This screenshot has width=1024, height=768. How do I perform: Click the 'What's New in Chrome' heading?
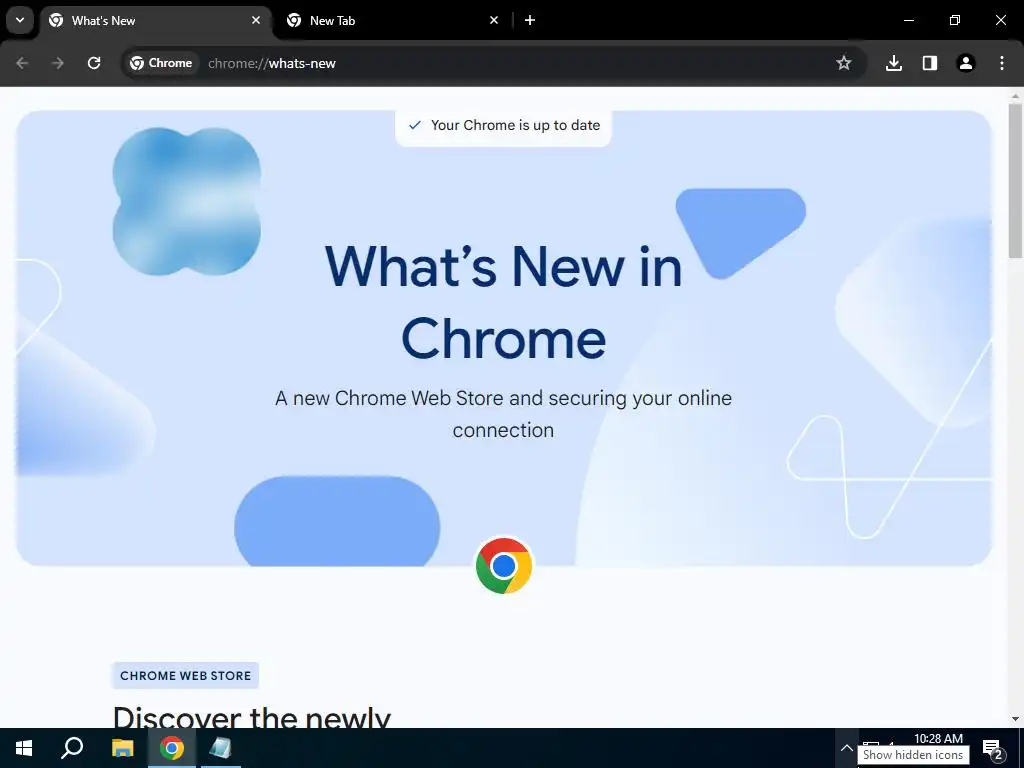click(504, 302)
